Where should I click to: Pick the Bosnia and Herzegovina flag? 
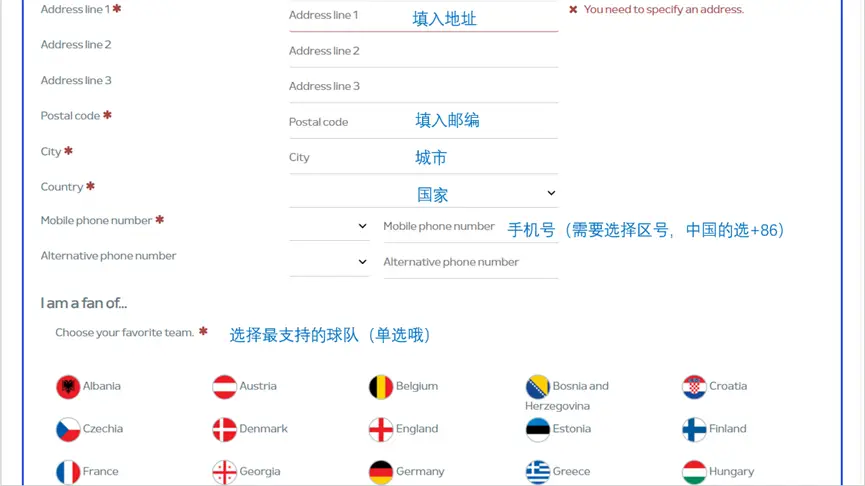click(538, 387)
